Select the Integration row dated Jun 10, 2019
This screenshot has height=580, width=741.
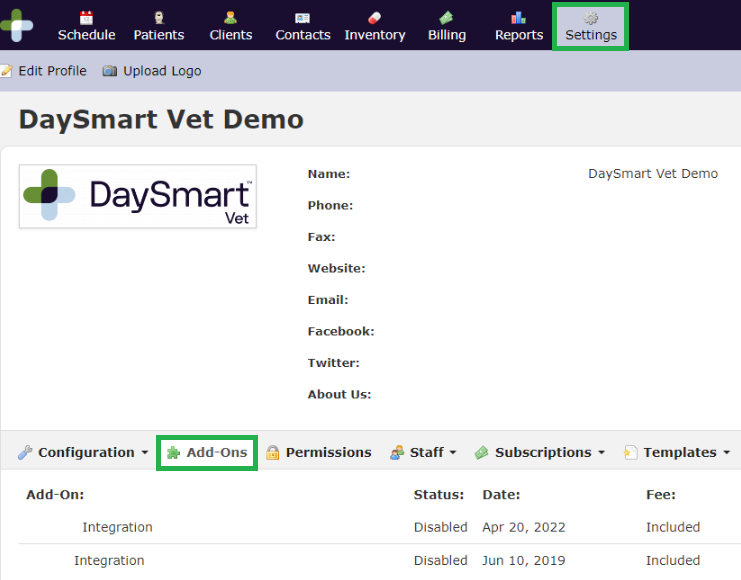click(x=109, y=561)
